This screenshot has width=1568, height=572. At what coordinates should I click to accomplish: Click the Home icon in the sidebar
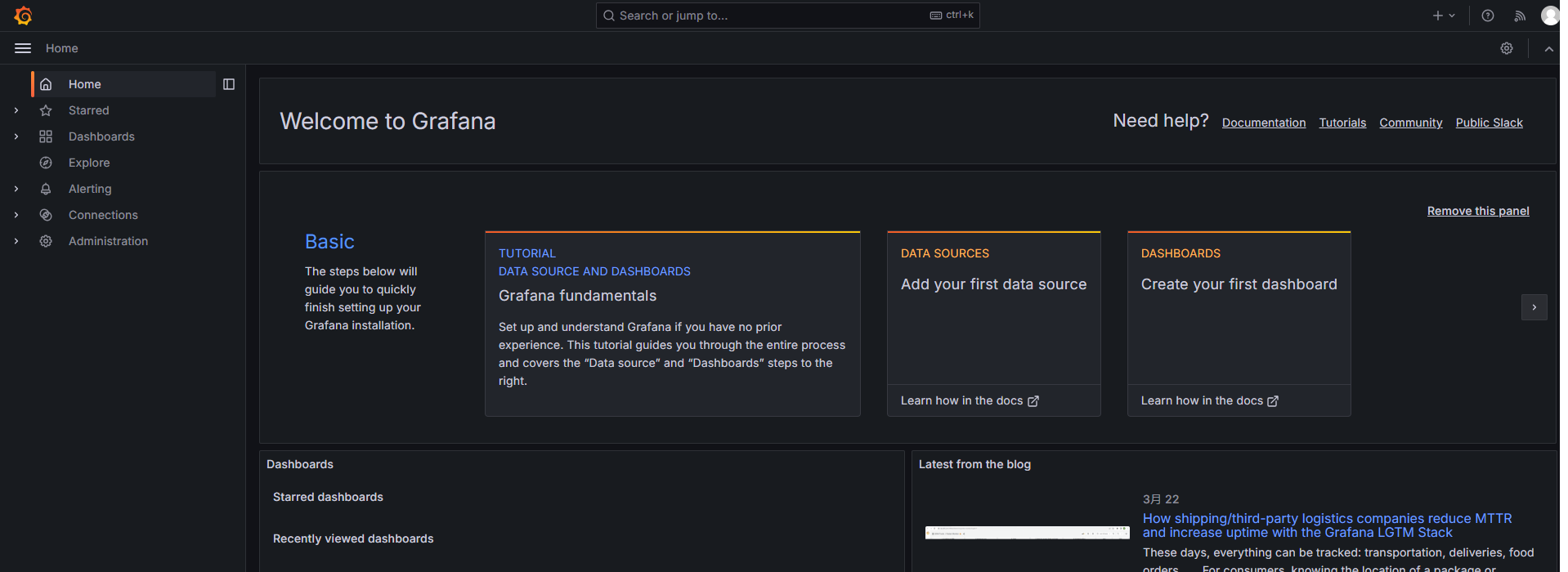click(46, 84)
